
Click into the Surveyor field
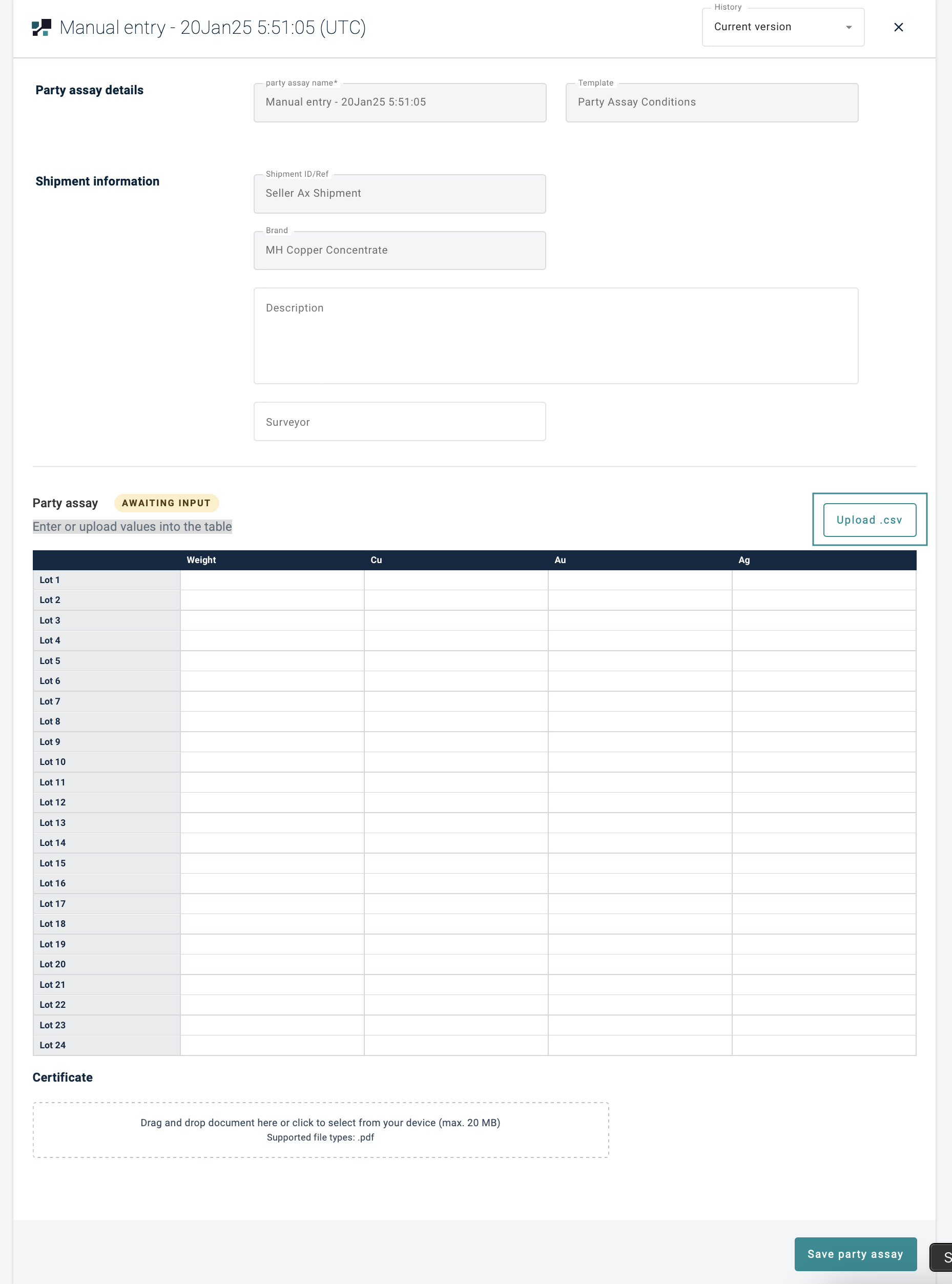point(399,422)
